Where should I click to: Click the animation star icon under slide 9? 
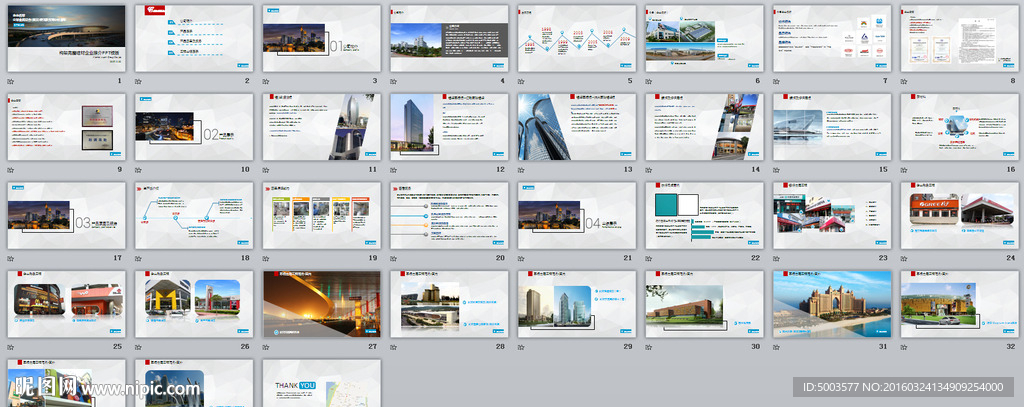(x=10, y=169)
